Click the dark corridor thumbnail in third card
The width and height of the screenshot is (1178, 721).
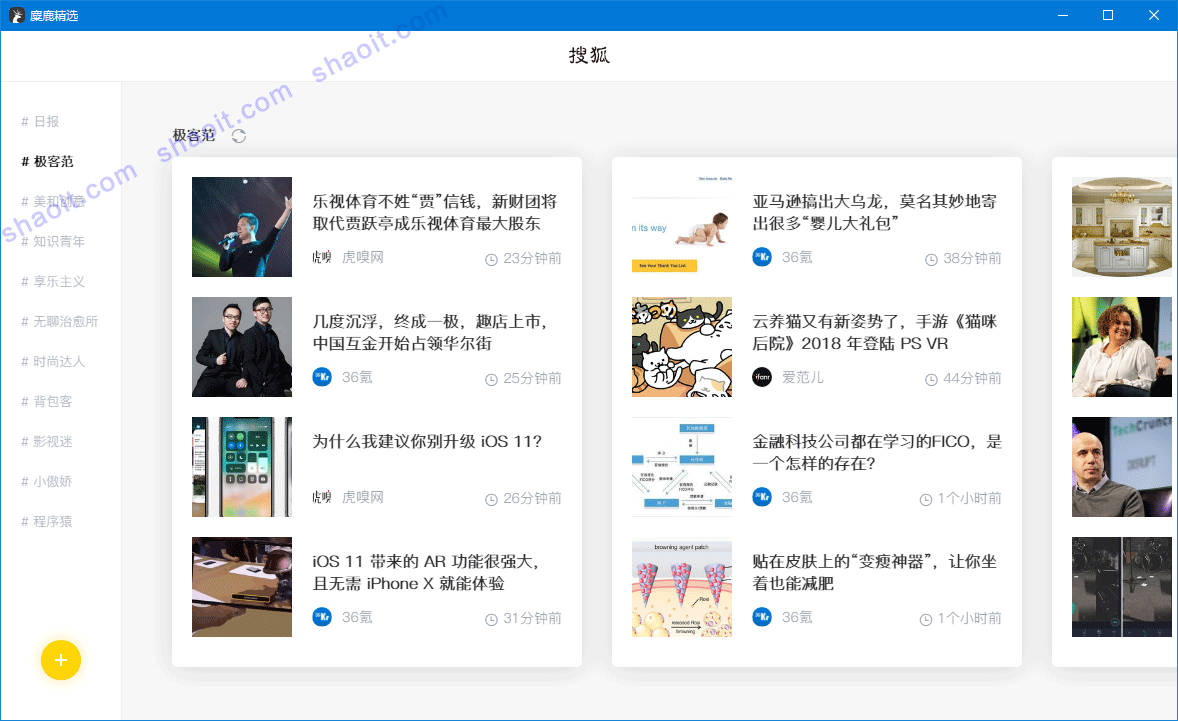[x=1122, y=587]
